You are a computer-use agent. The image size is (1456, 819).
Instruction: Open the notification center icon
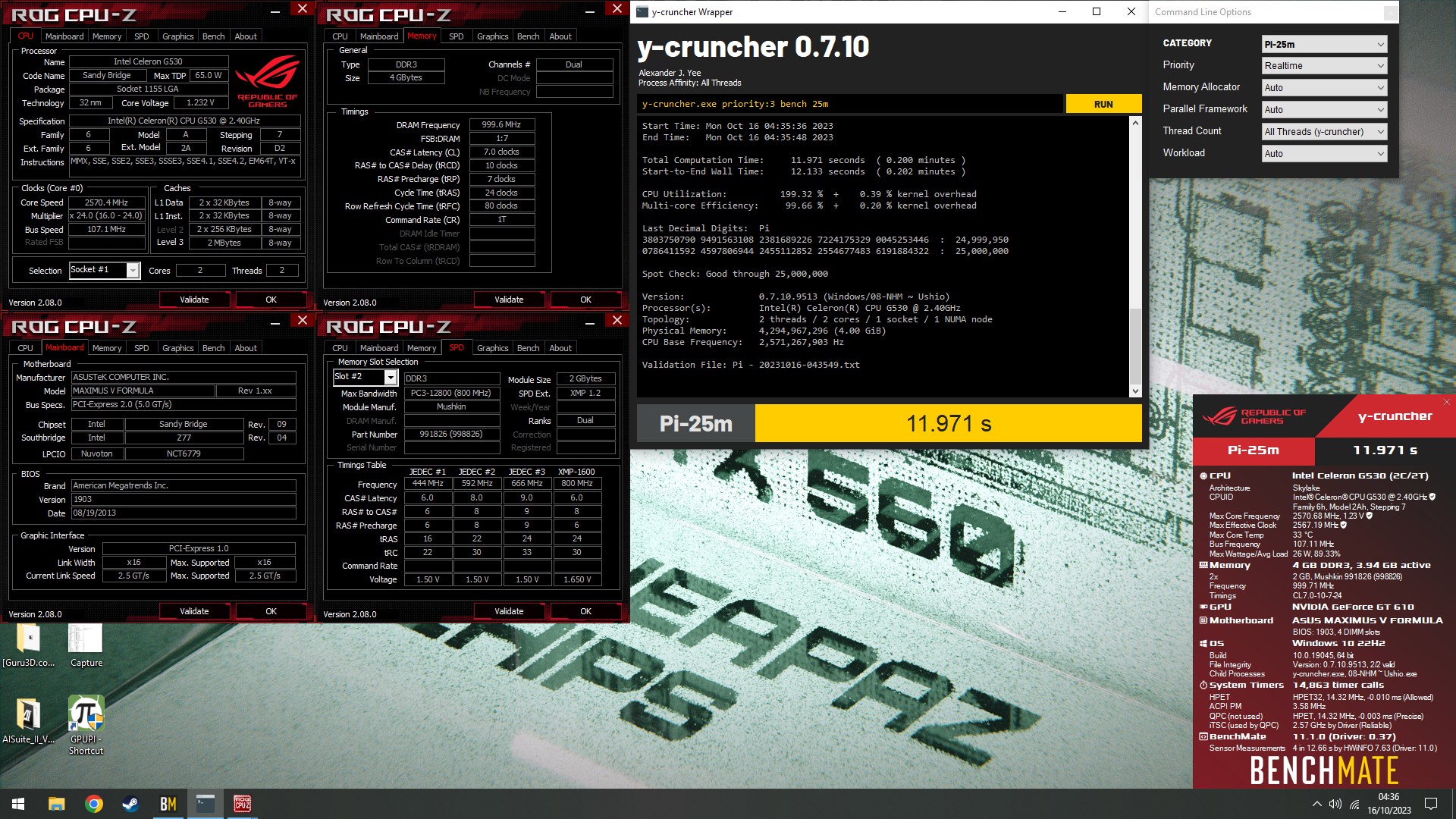tap(1431, 804)
